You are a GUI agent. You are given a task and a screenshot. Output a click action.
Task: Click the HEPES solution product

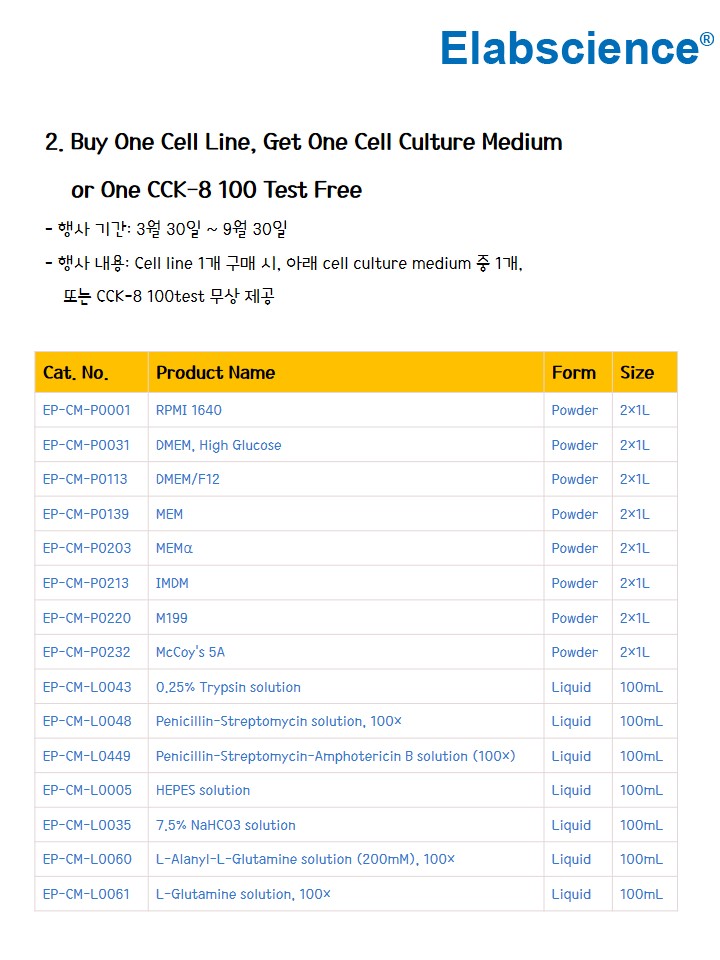[203, 790]
